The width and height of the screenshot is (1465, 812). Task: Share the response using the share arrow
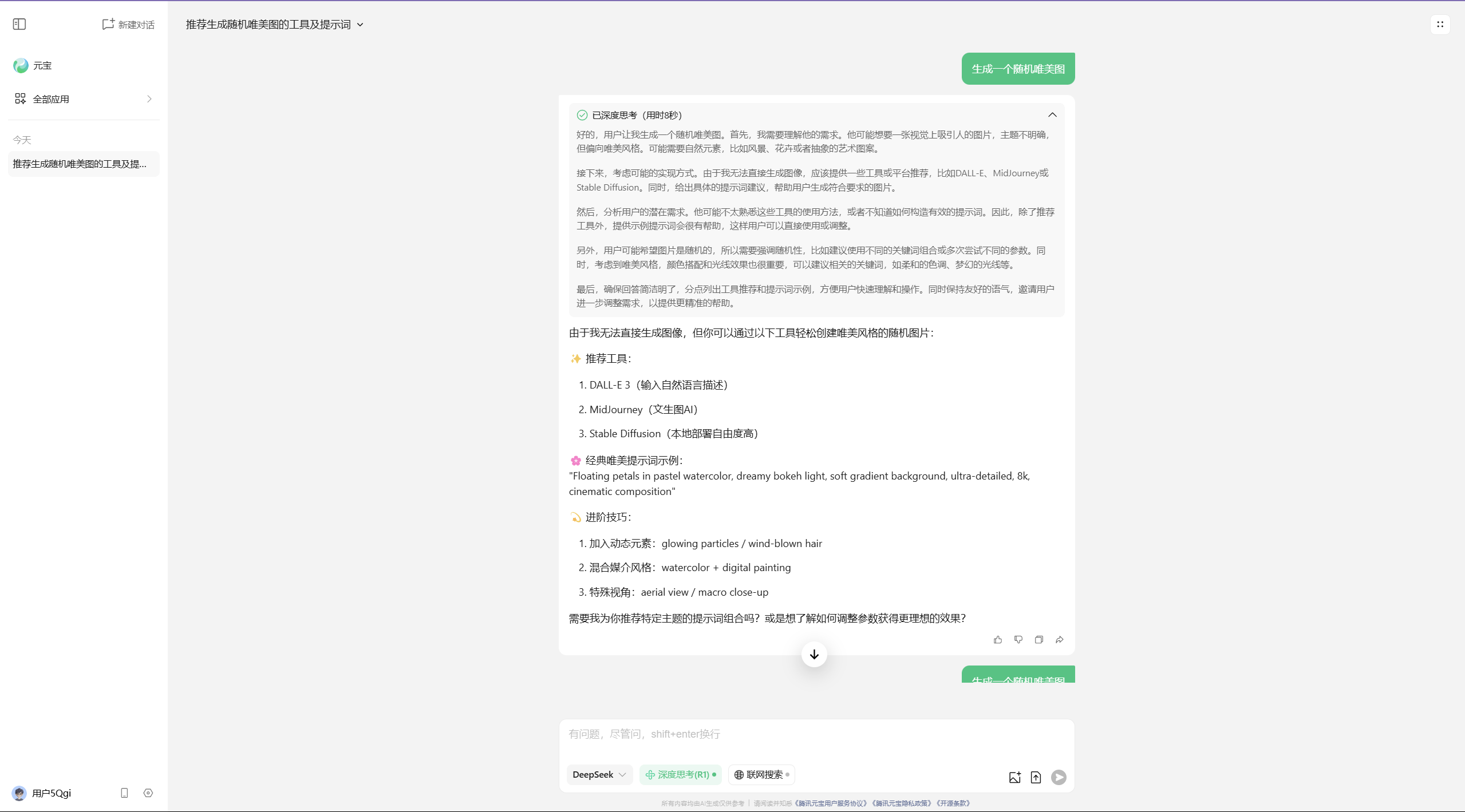1060,640
